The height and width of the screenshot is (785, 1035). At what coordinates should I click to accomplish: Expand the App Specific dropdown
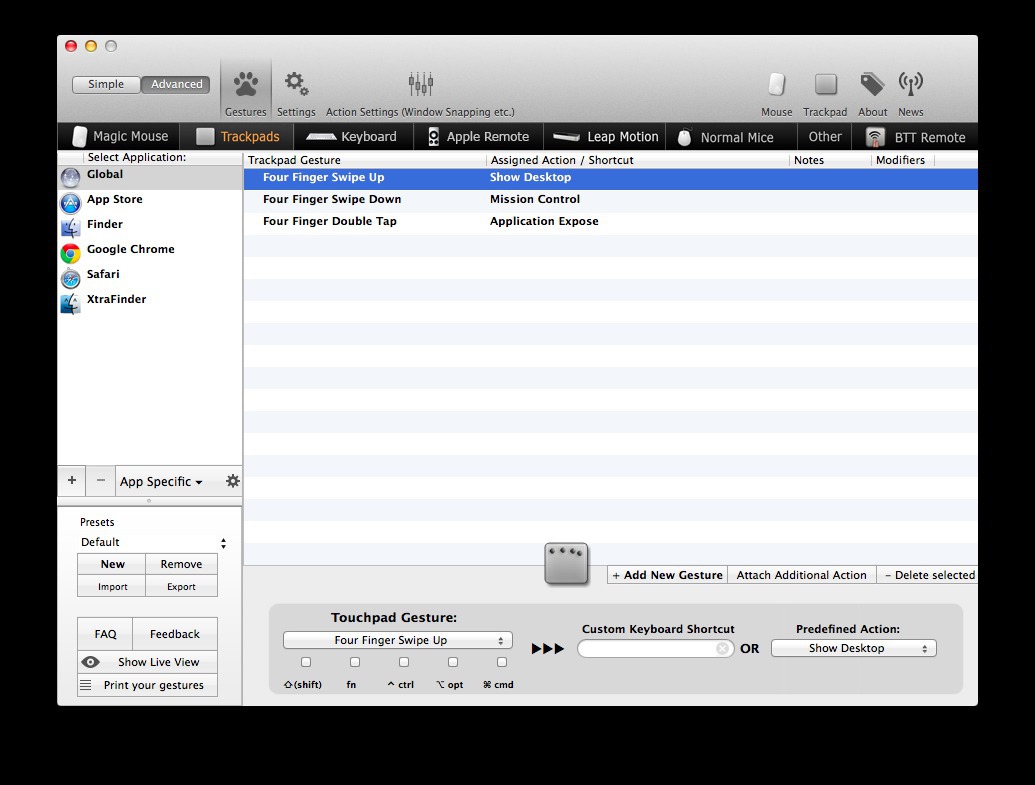[161, 481]
